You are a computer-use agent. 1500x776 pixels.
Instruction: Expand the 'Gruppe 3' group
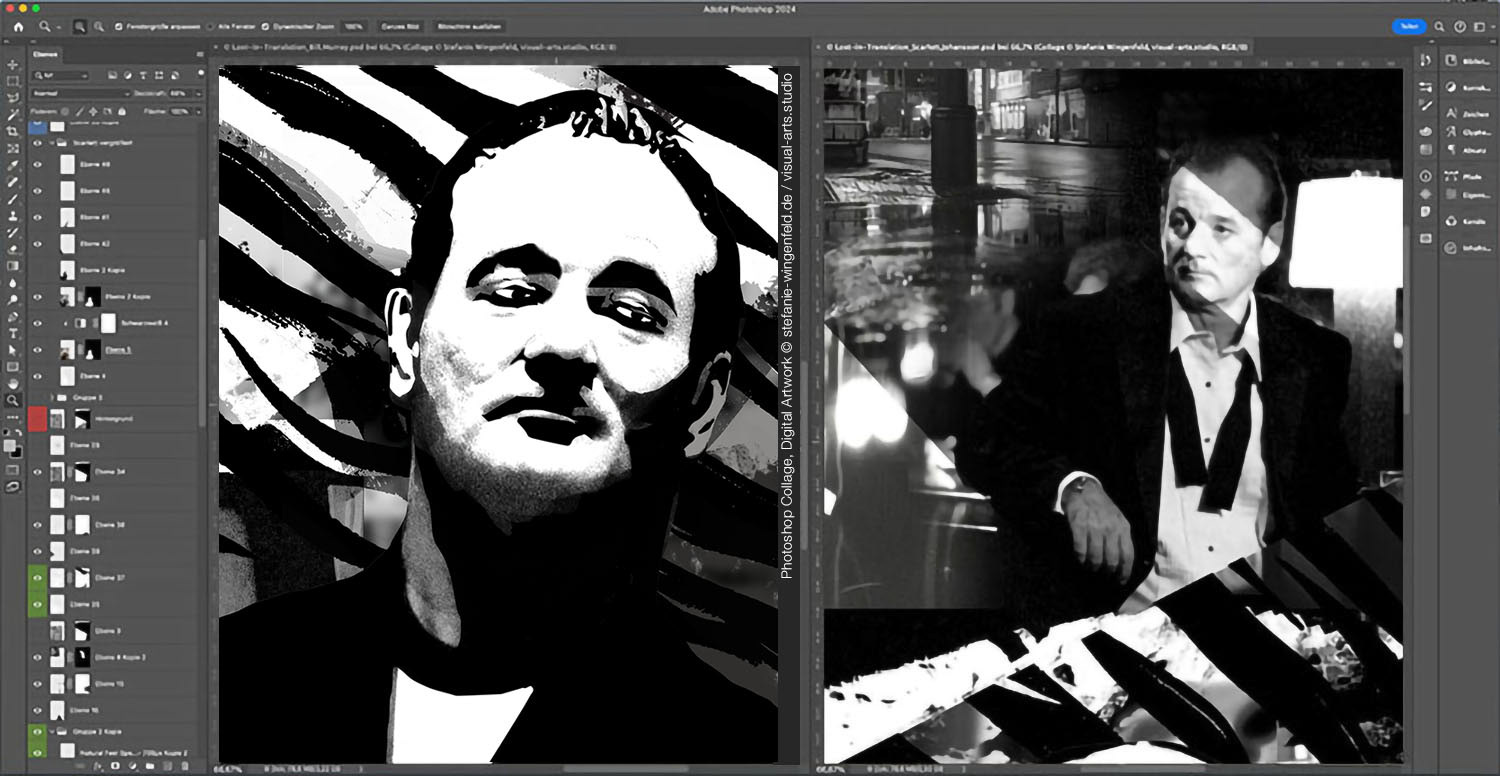point(51,397)
